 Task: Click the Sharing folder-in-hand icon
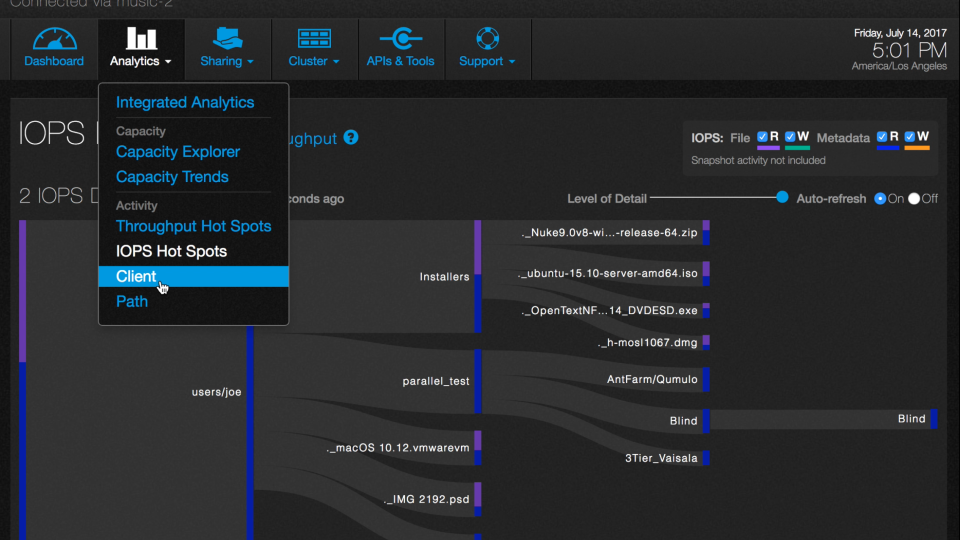tap(227, 39)
